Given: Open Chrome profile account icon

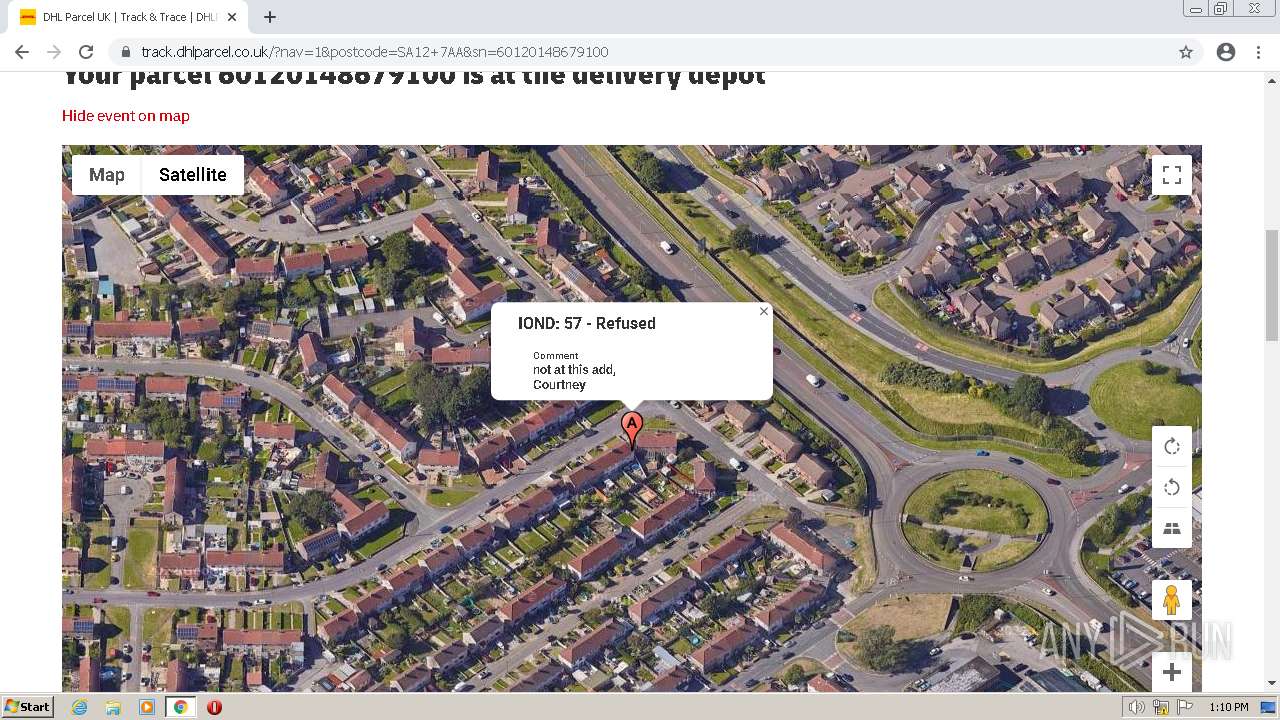Looking at the screenshot, I should (1226, 52).
